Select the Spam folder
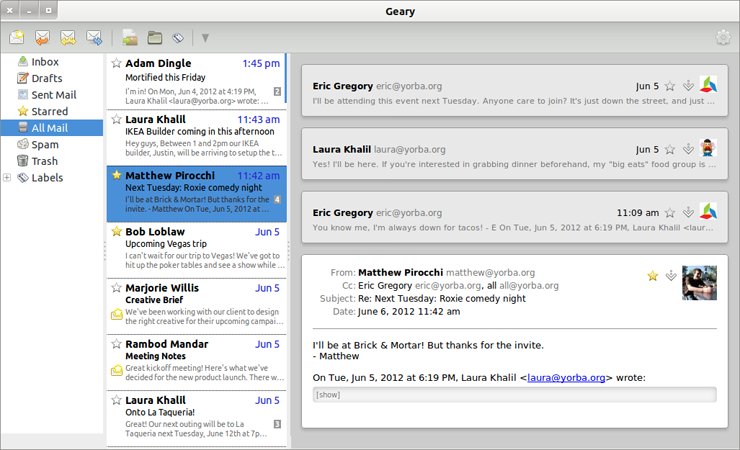The width and height of the screenshot is (740, 450). 45,145
